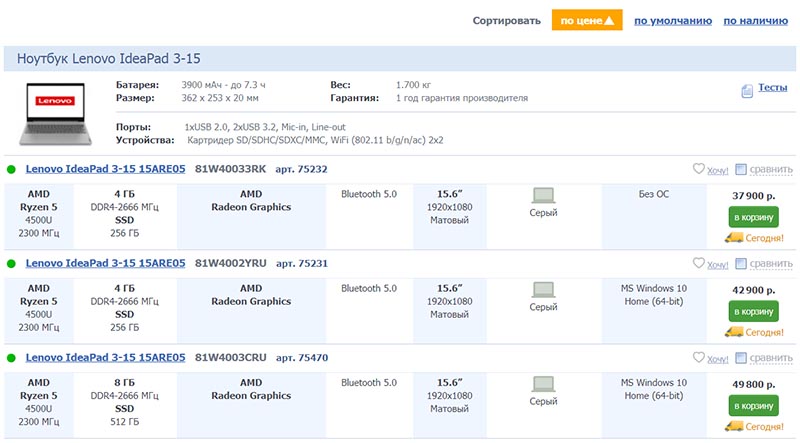Add item 75231 to wishlist via Хочу
This screenshot has height=443, width=800.
[717, 265]
